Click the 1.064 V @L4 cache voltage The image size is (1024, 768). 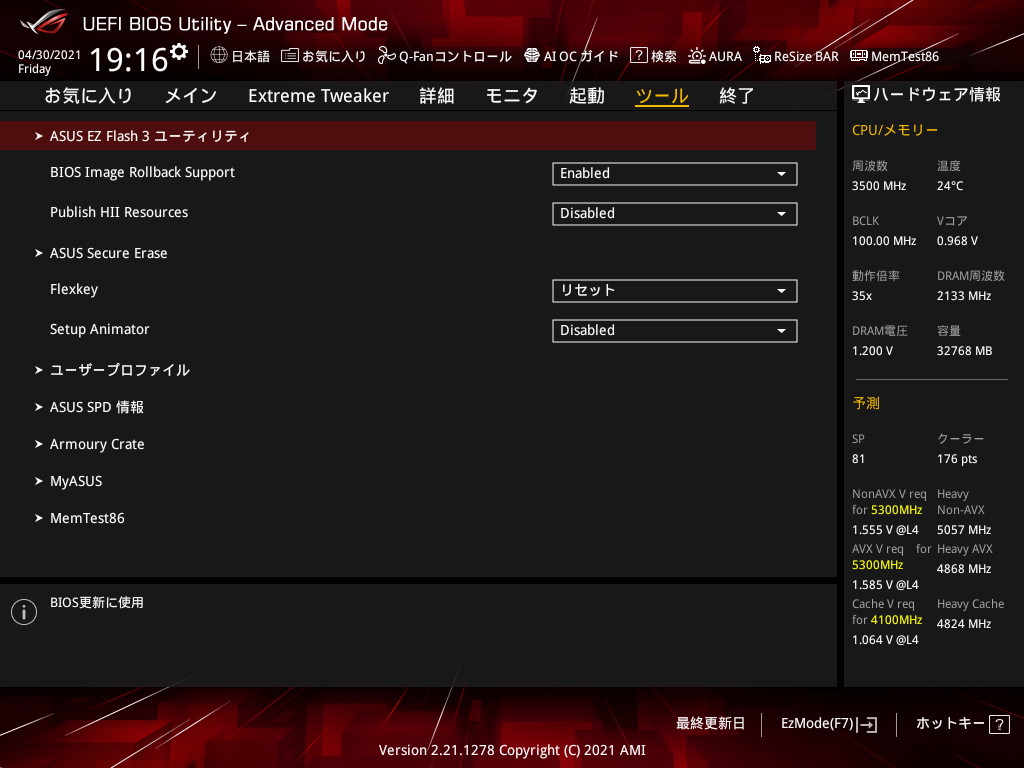tap(885, 640)
